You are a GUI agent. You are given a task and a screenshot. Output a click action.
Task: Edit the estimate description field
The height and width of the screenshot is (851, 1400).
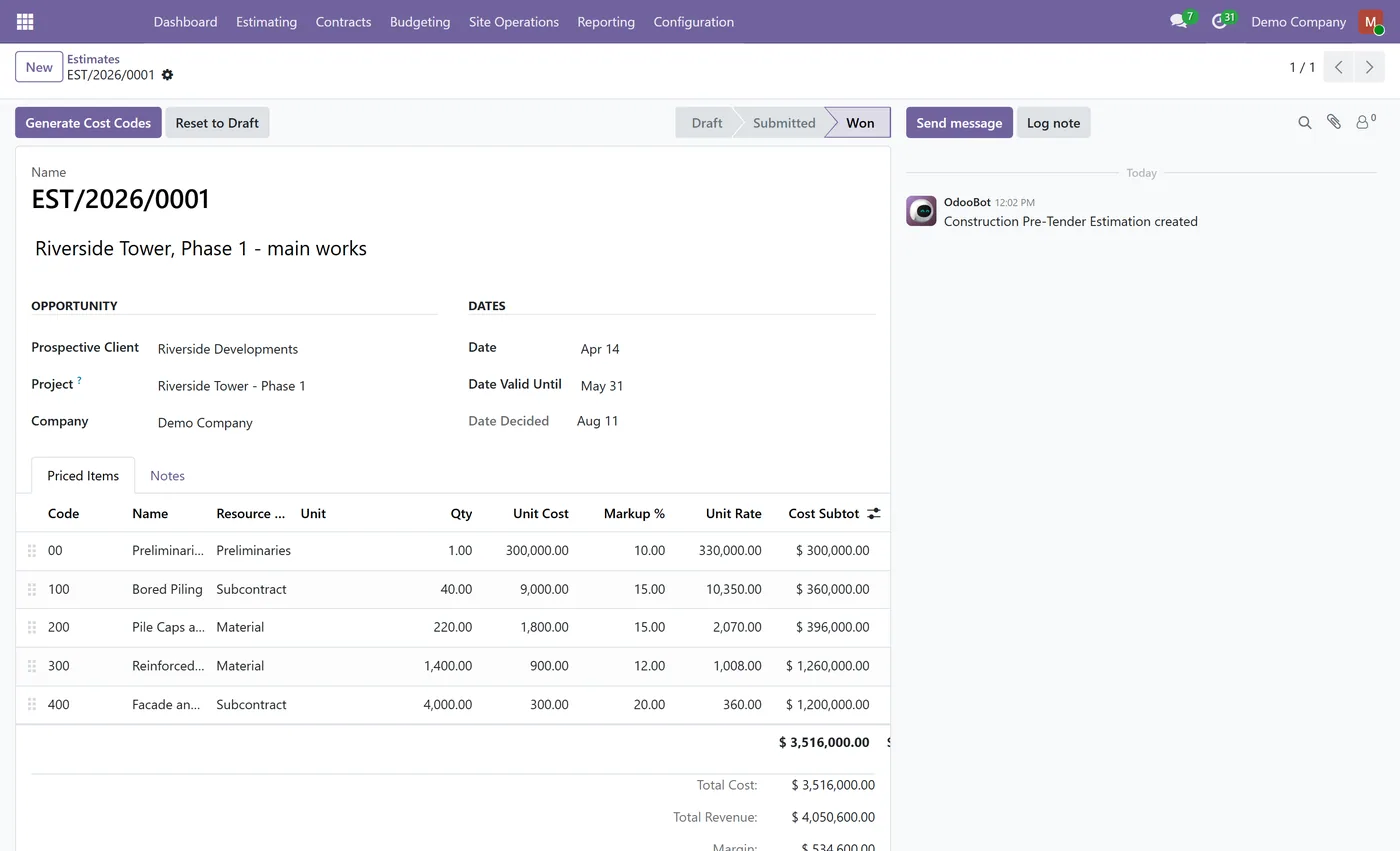pyautogui.click(x=453, y=249)
